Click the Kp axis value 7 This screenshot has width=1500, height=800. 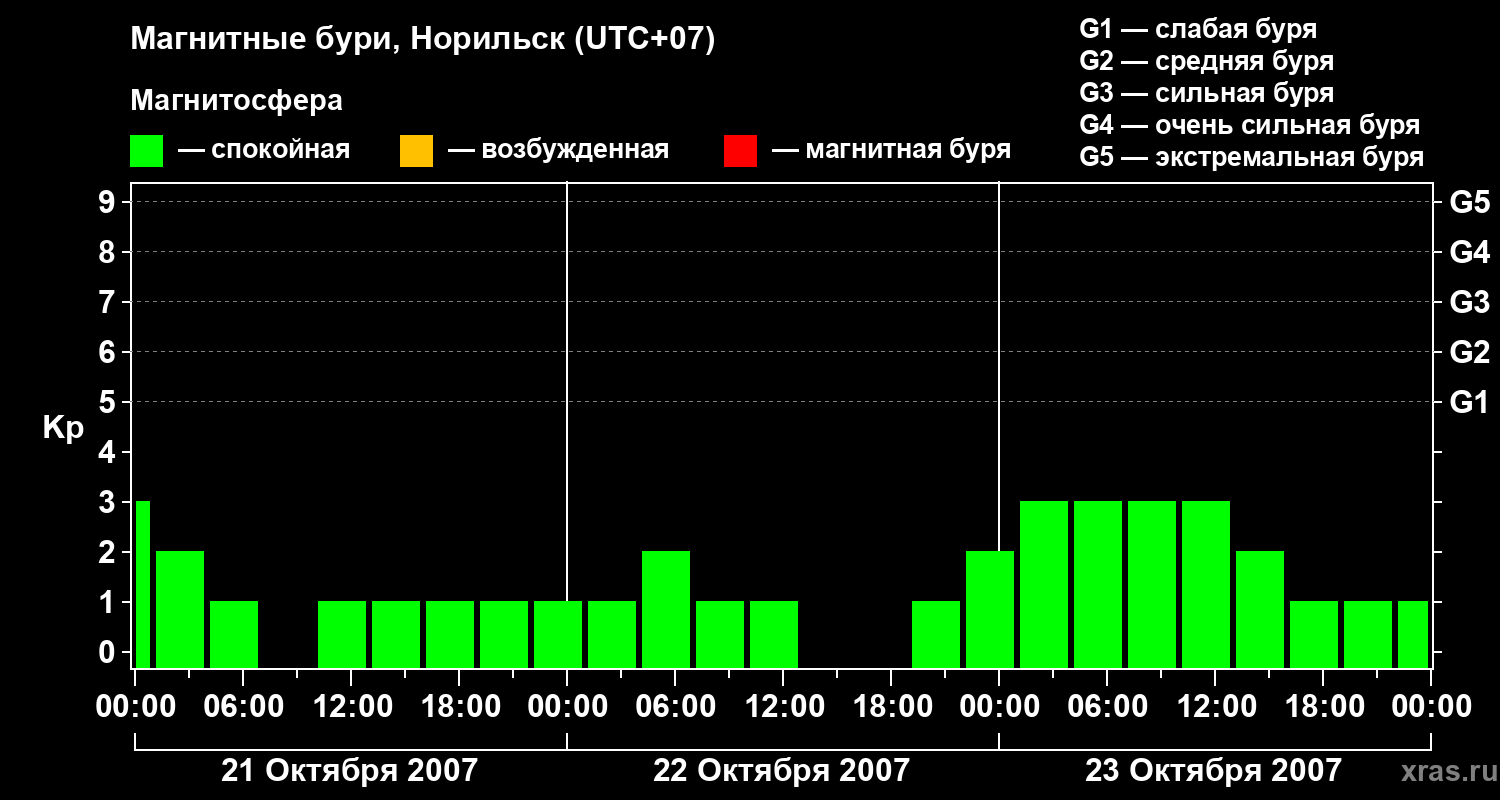(x=108, y=303)
